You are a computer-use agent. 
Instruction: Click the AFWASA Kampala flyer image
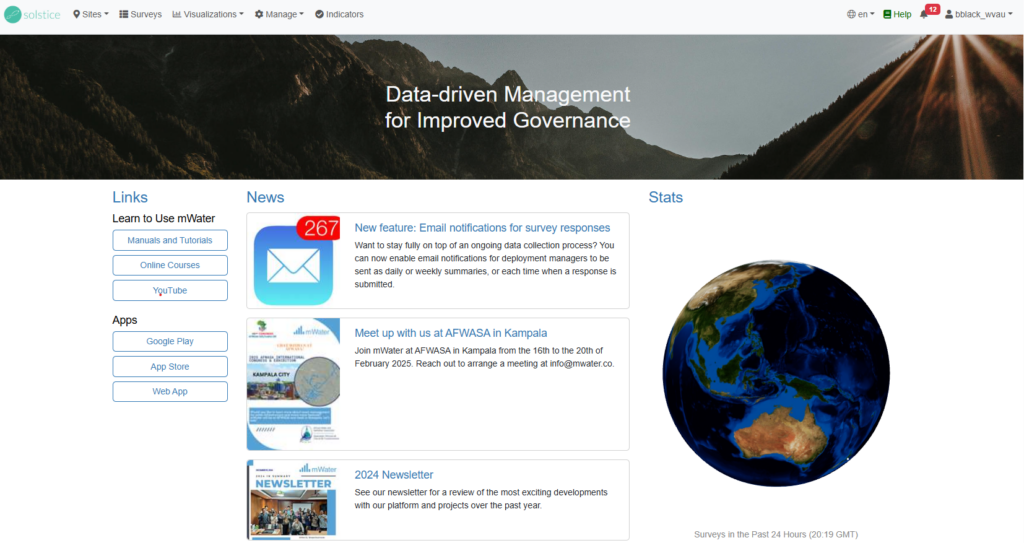tap(293, 384)
